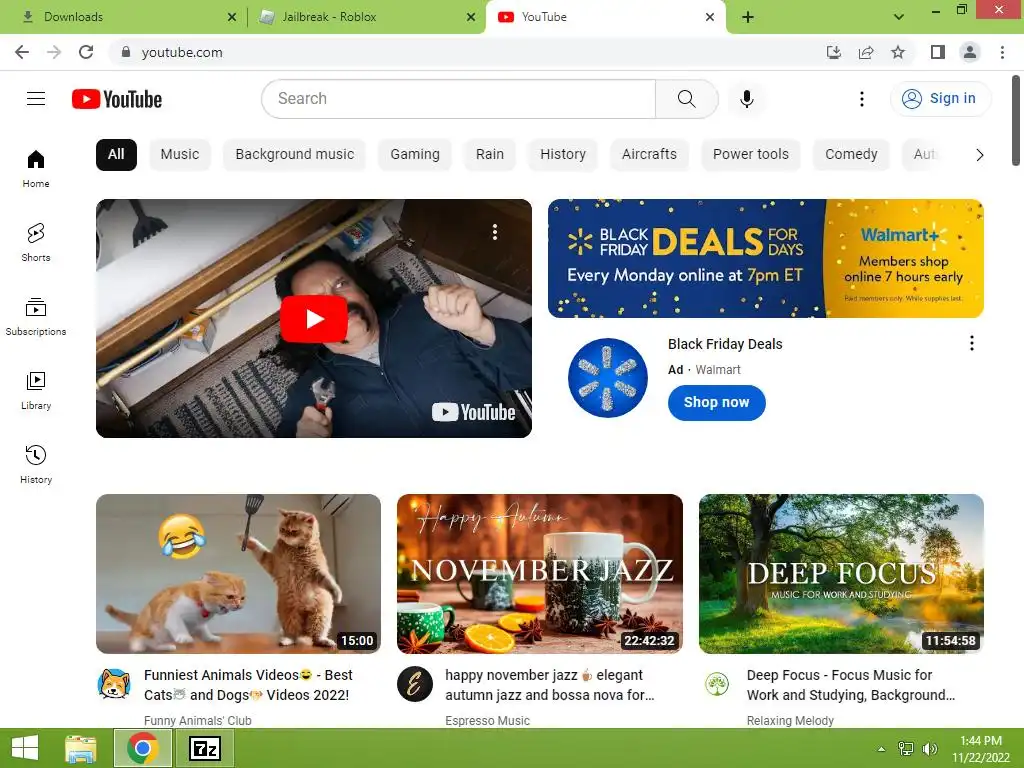
Task: Click the Sign in button
Action: click(940, 99)
